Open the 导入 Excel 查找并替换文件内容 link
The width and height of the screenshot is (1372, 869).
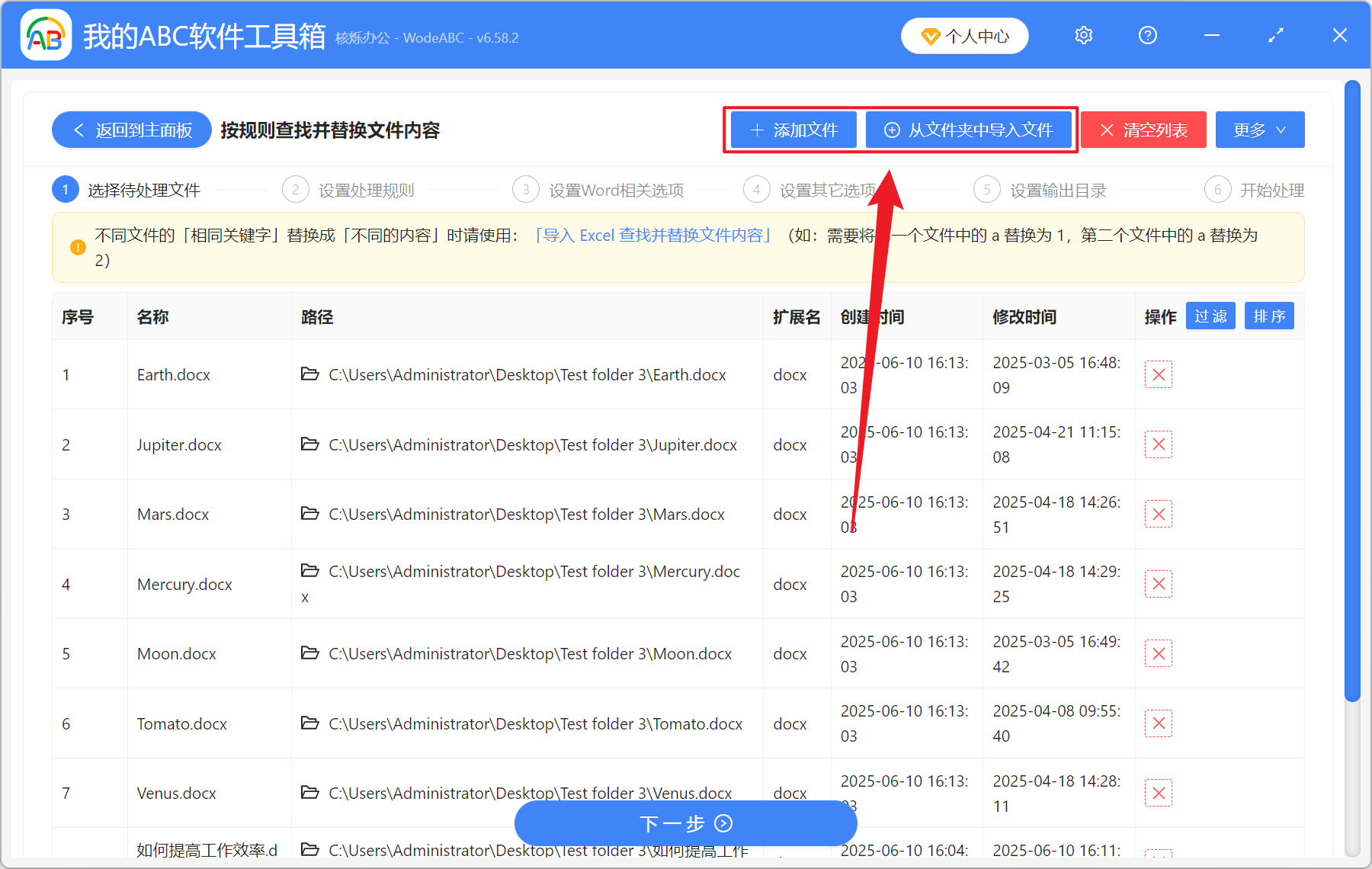pyautogui.click(x=654, y=236)
